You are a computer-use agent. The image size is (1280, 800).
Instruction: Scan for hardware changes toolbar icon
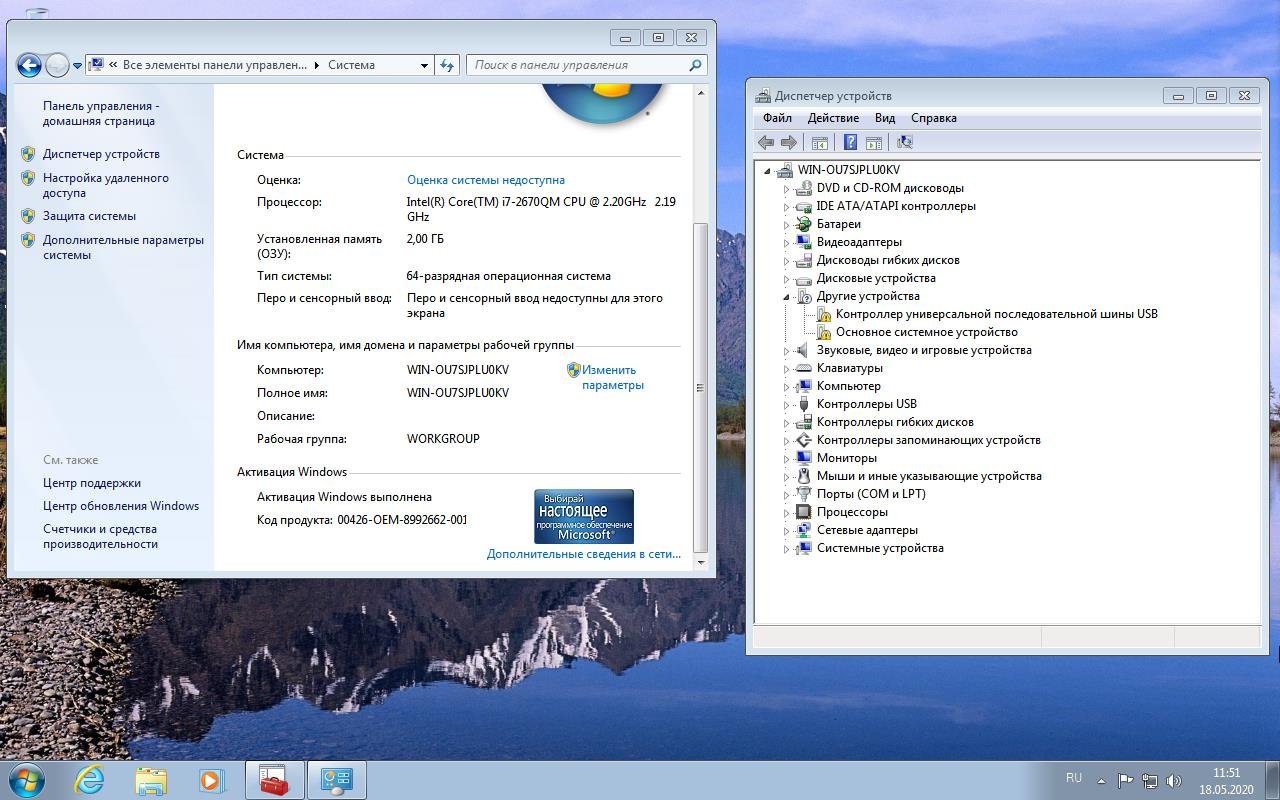tap(905, 142)
